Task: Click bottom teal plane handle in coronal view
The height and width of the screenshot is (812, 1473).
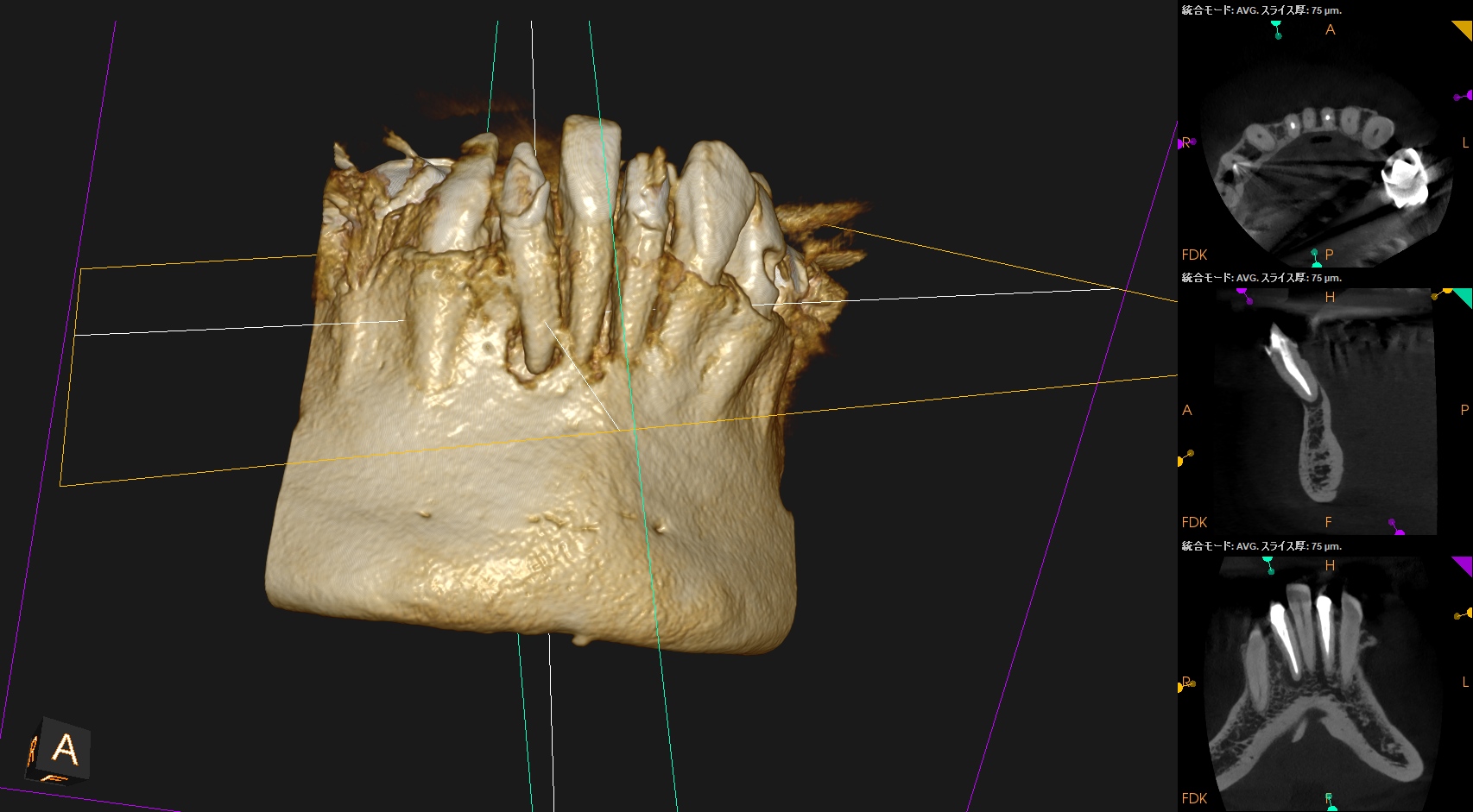Action: click(x=1330, y=802)
